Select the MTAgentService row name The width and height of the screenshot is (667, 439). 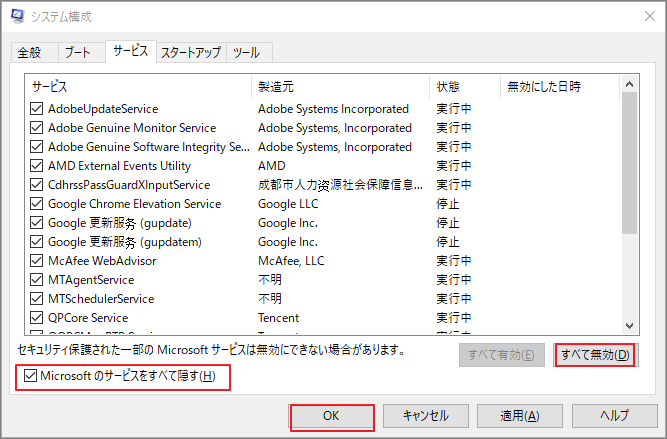pyautogui.click(x=91, y=280)
